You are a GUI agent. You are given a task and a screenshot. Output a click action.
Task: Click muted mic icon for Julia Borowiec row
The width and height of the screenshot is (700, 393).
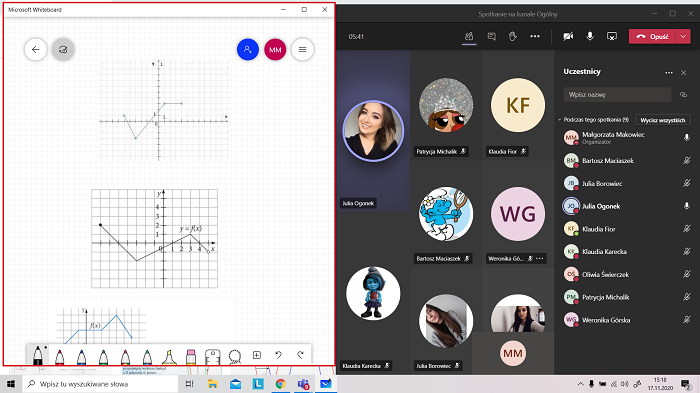click(x=687, y=183)
